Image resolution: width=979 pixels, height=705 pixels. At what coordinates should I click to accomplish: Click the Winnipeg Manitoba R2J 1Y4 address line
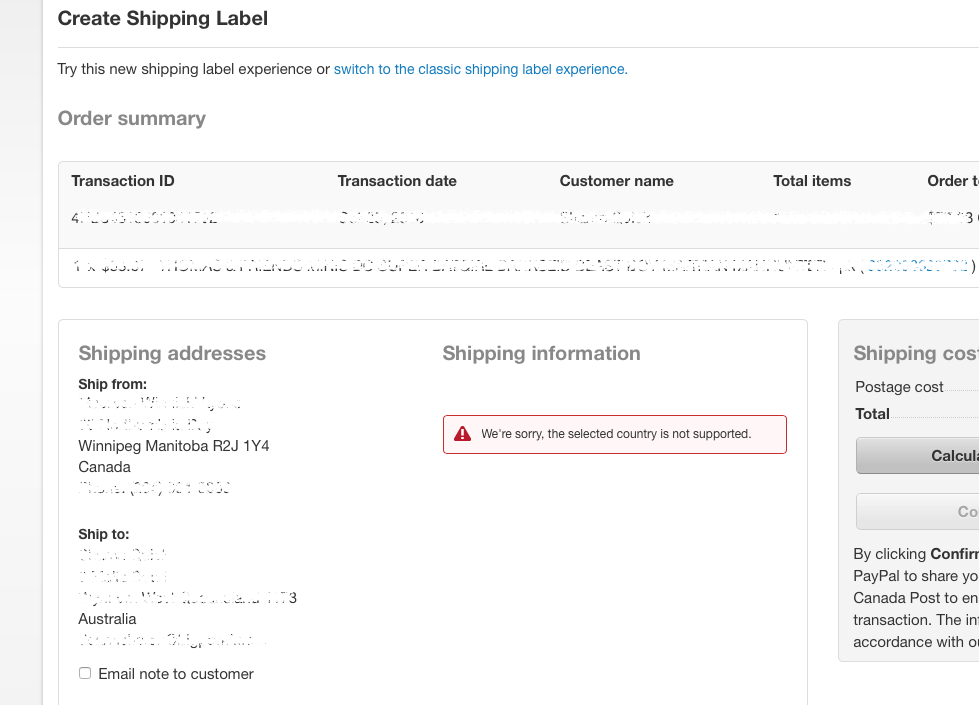[x=173, y=445]
